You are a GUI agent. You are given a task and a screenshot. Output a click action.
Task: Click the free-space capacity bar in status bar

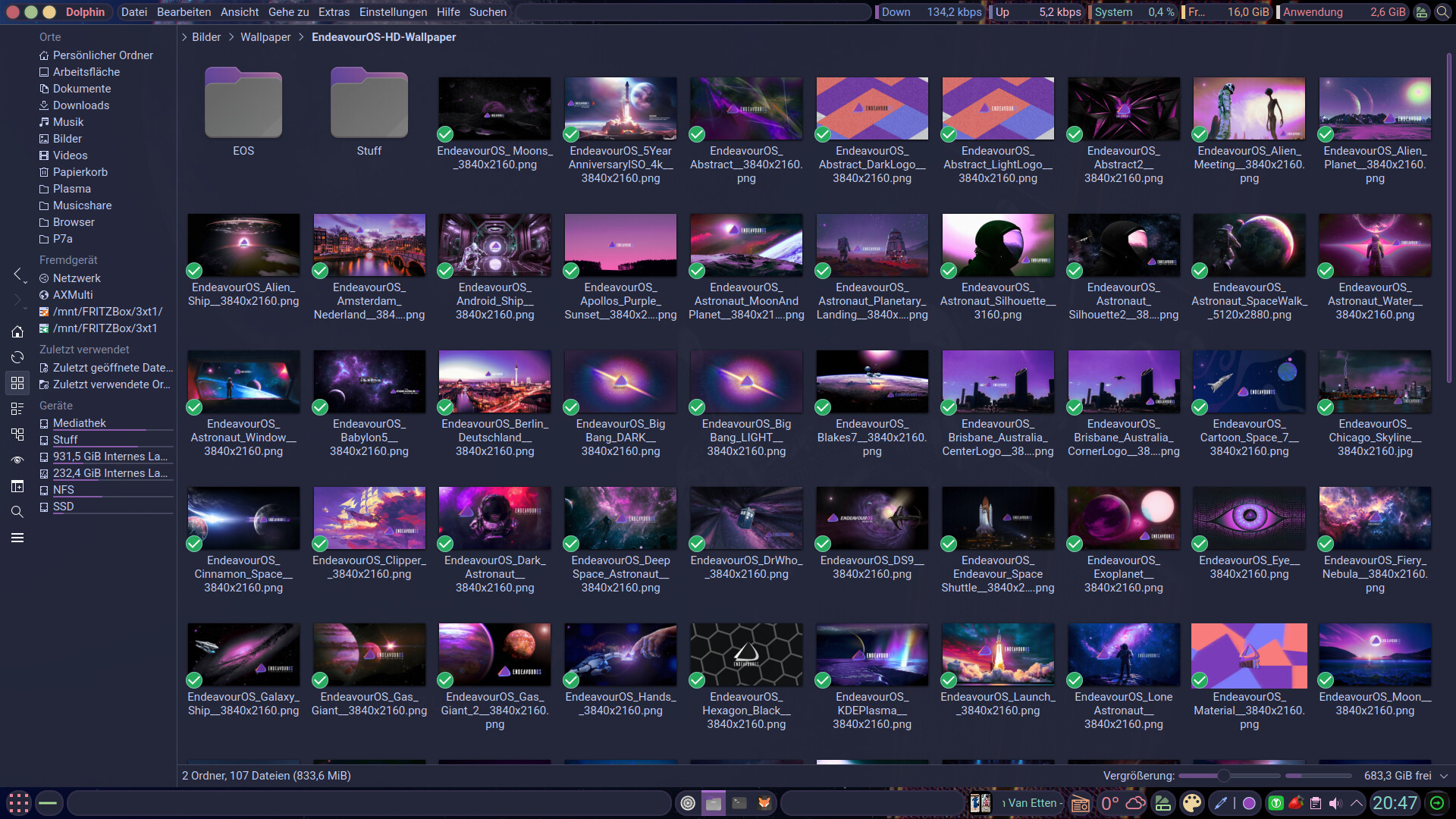coord(1318,776)
